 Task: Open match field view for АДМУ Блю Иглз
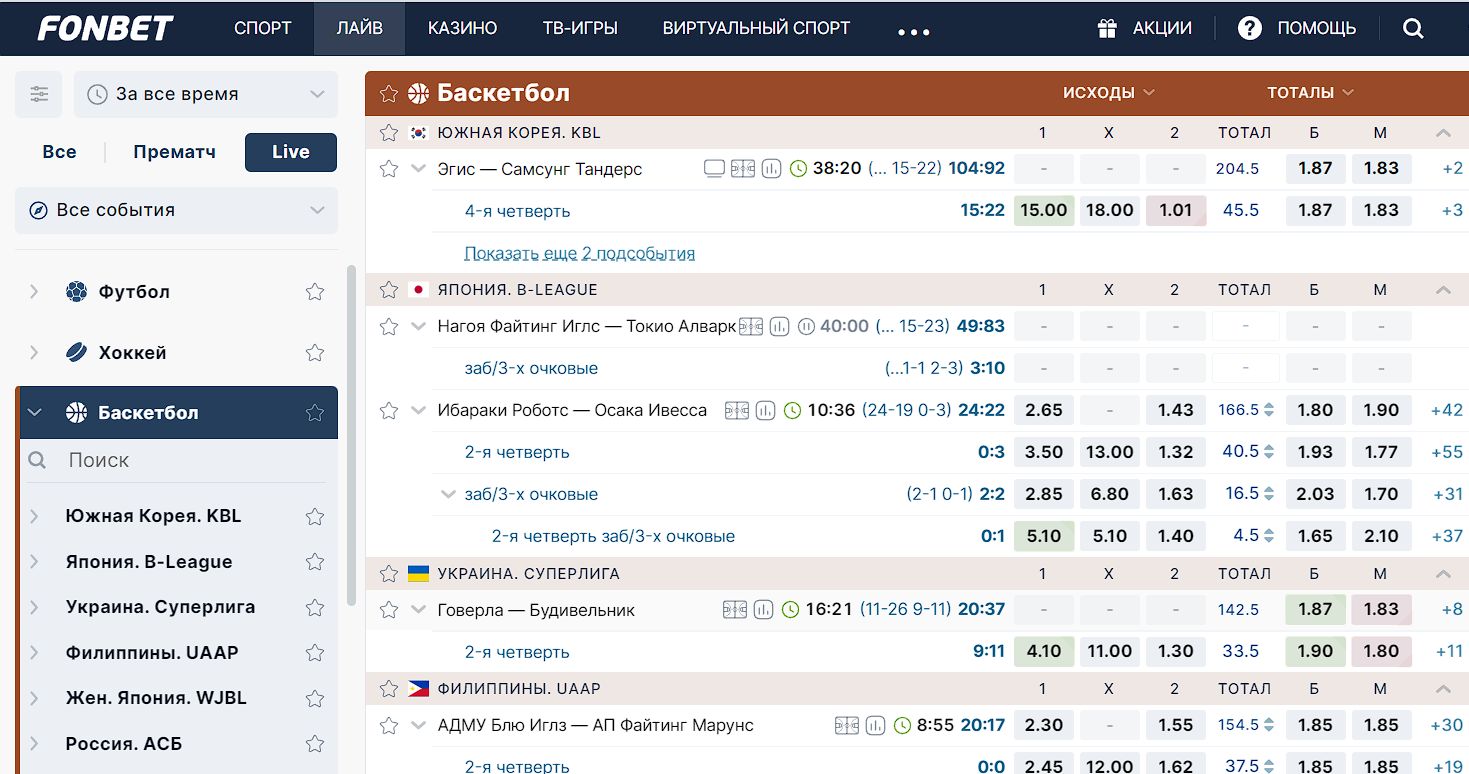click(x=847, y=725)
